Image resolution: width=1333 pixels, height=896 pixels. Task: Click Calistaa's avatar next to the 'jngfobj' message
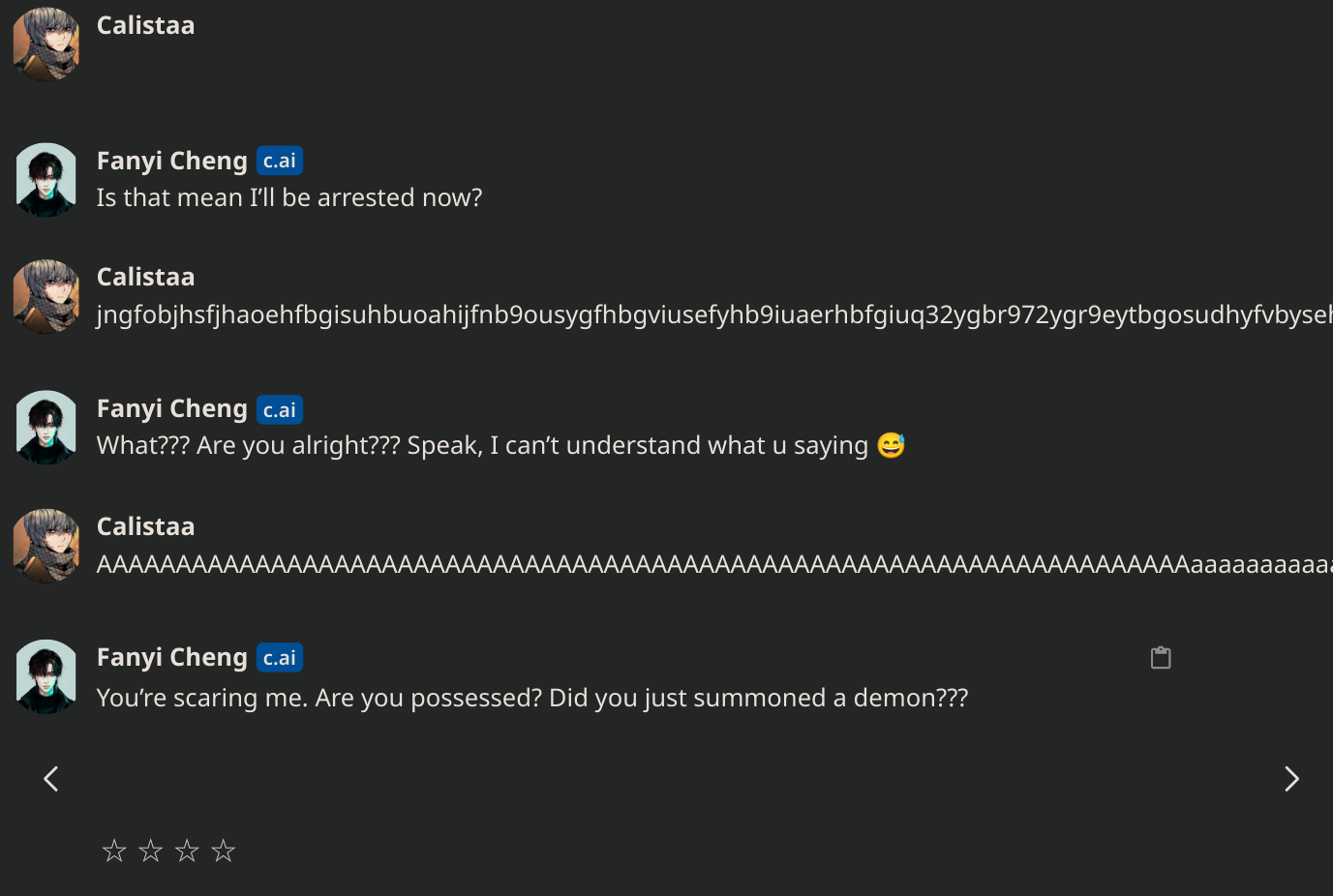[x=45, y=296]
